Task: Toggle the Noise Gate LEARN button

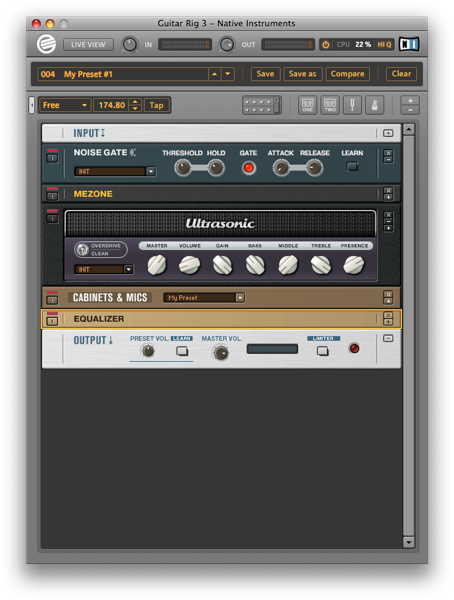Action: click(x=352, y=166)
